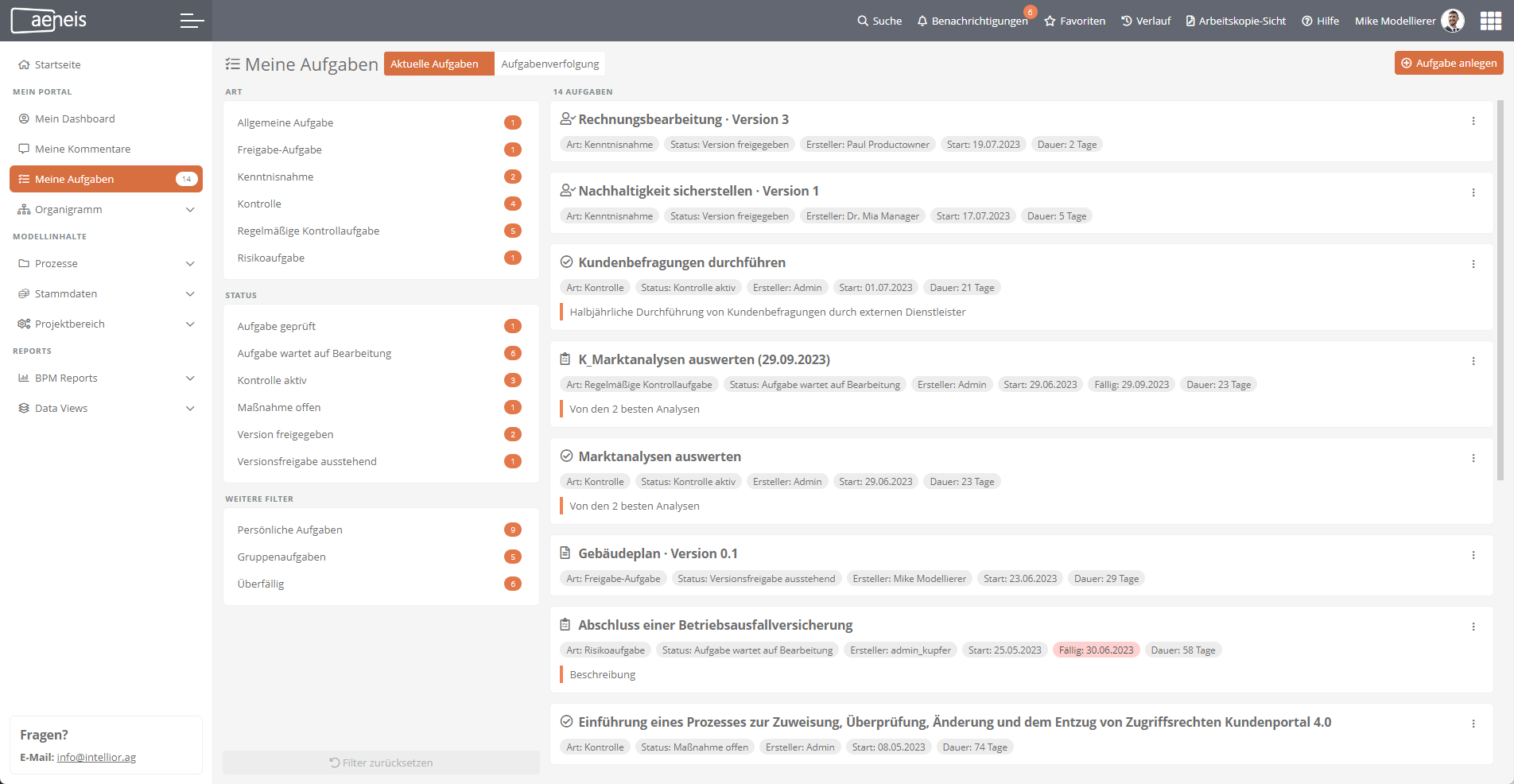Open more options for Kundenbefragungen durchführen
1514x784 pixels.
coord(1473,264)
